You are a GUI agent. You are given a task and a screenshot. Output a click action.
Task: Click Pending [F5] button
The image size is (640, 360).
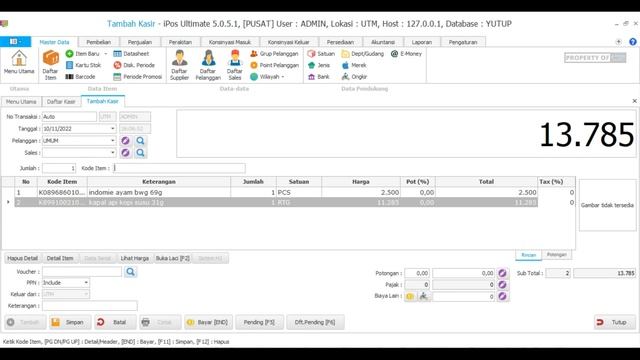point(259,322)
